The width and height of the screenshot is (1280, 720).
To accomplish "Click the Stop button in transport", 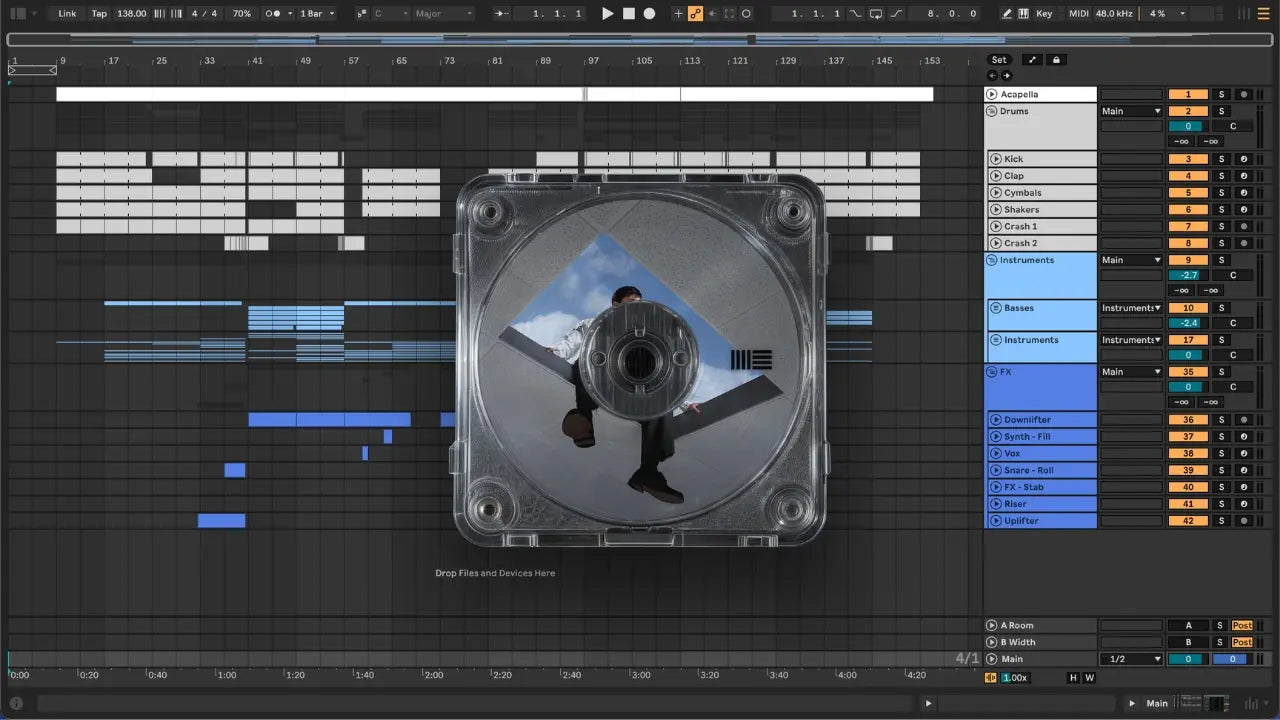I will [628, 14].
